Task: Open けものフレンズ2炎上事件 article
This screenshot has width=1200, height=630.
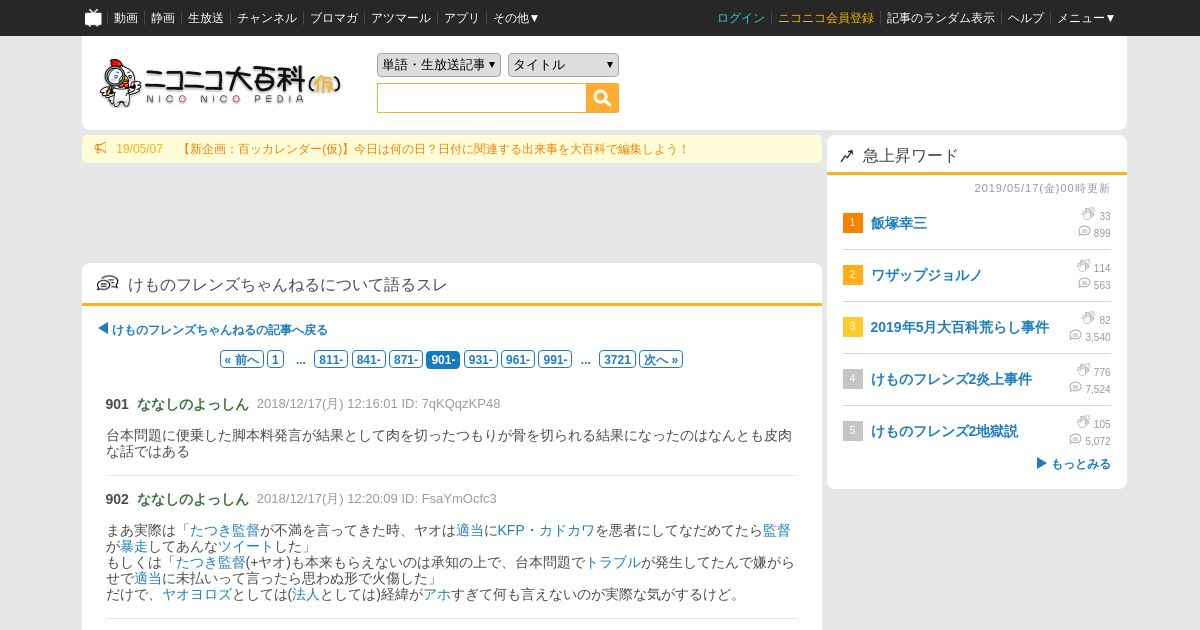Action: (x=951, y=379)
